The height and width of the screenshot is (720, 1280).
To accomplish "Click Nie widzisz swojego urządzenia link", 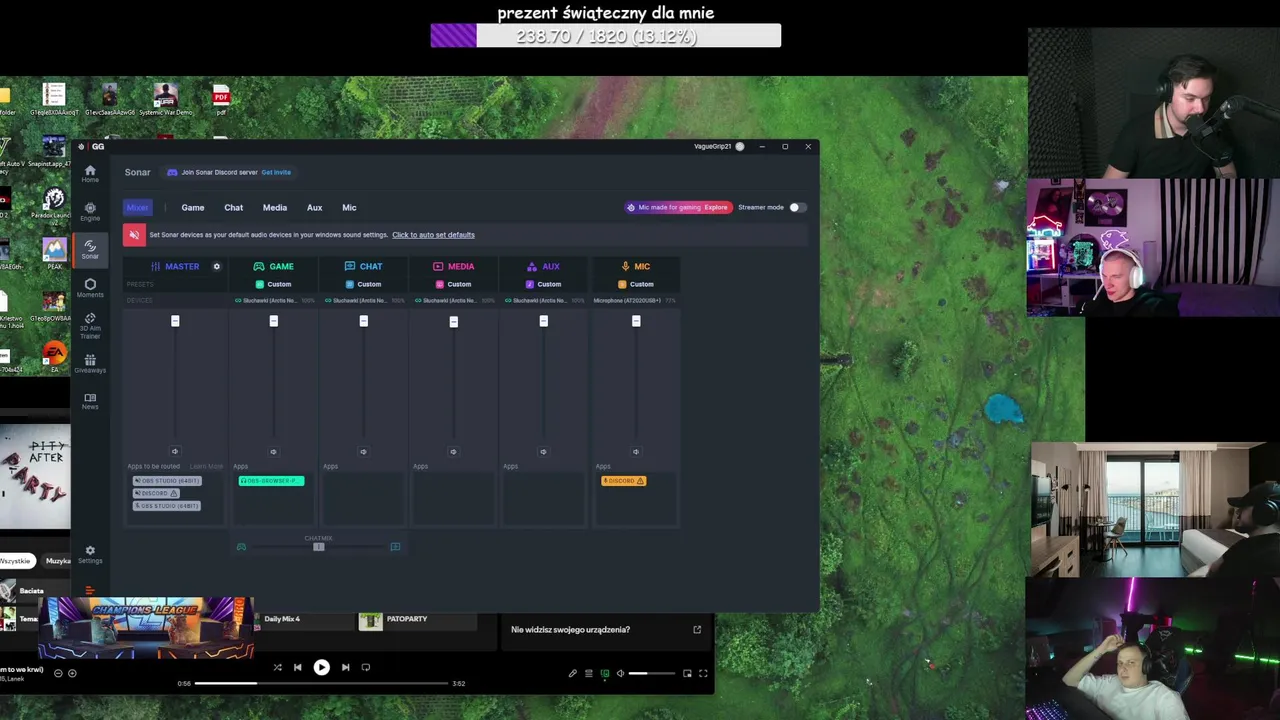I will pos(570,630).
